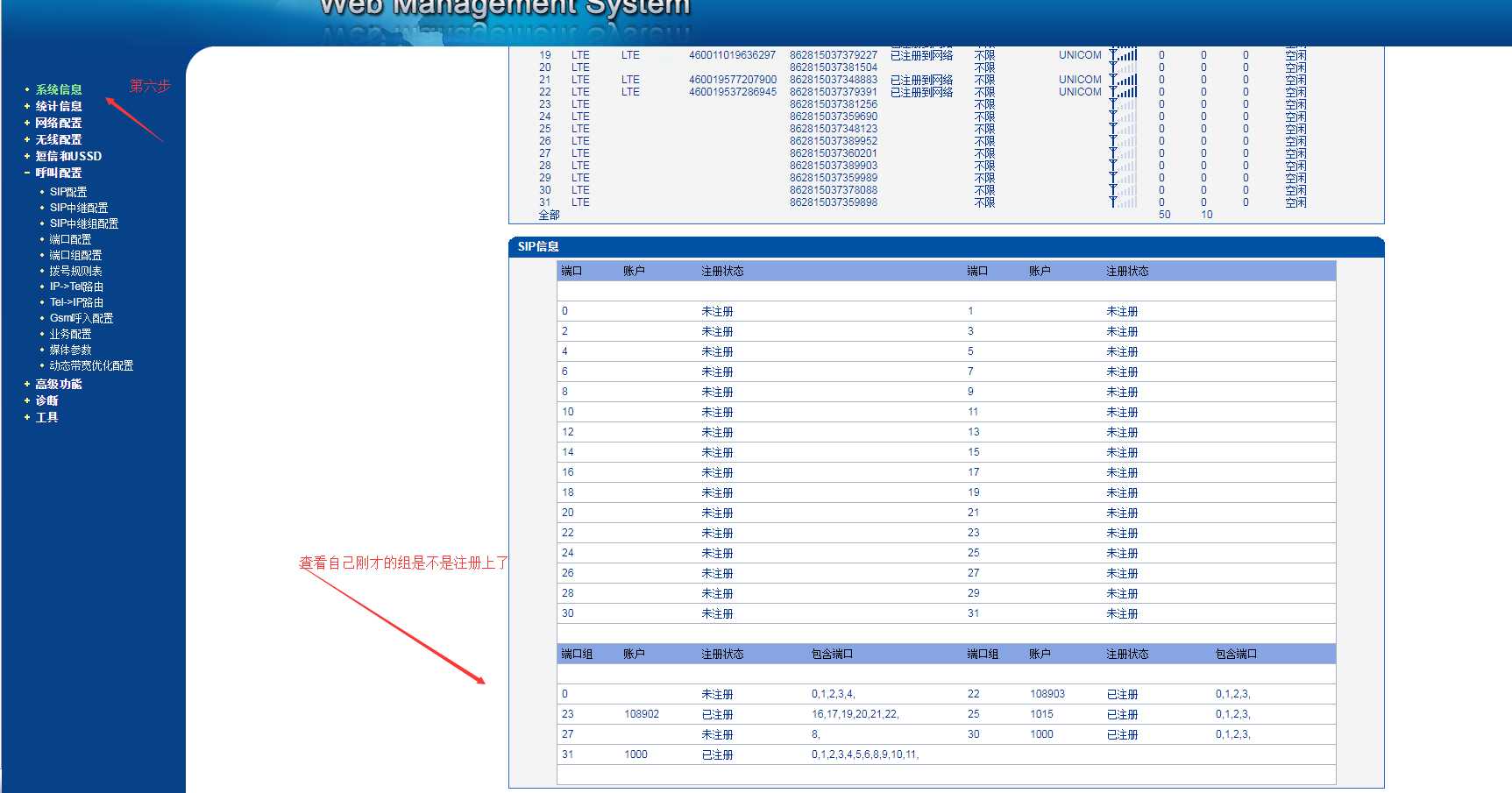Click account 1000 of port group 30
The height and width of the screenshot is (793, 1512).
(1041, 734)
